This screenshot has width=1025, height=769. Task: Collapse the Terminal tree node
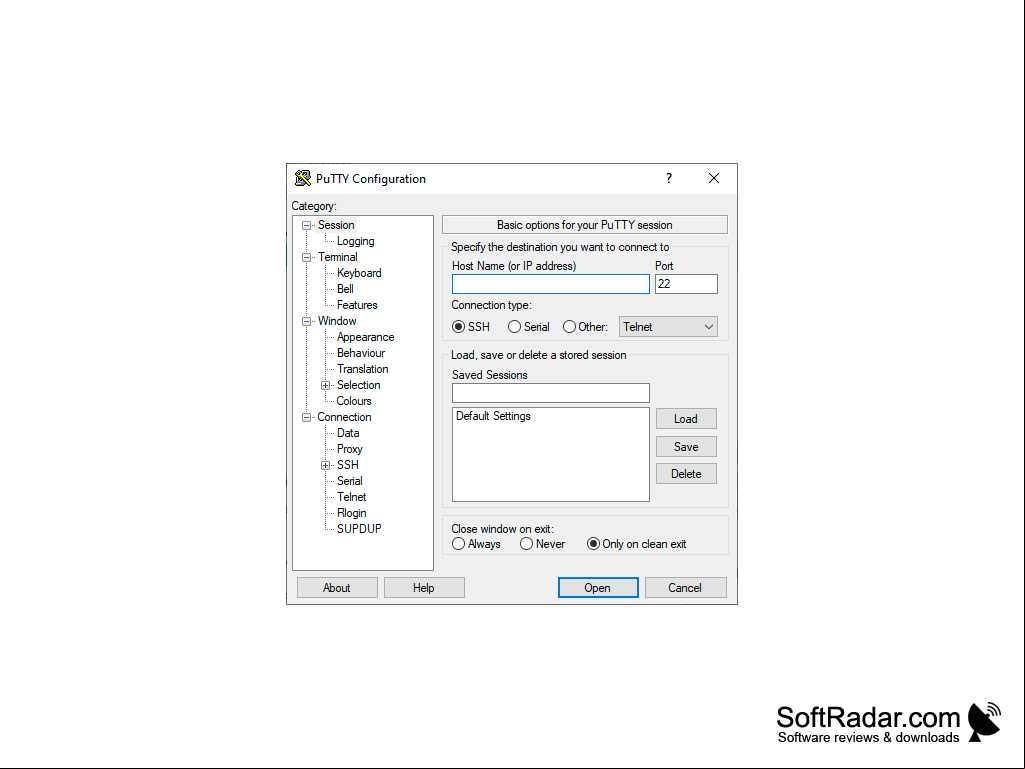[306, 258]
